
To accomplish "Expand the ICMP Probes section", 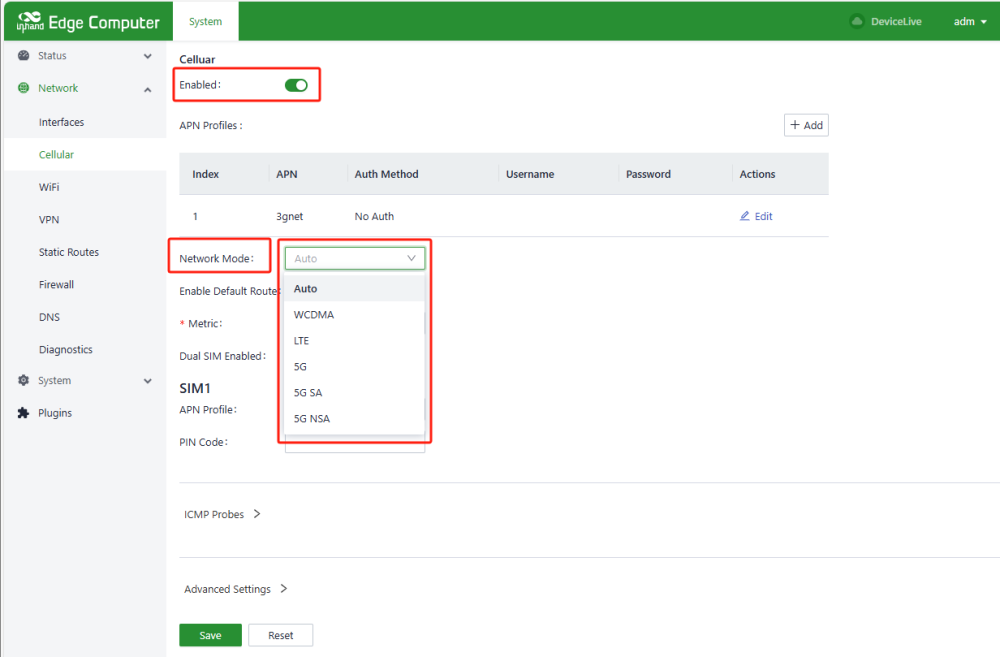I will tap(222, 514).
